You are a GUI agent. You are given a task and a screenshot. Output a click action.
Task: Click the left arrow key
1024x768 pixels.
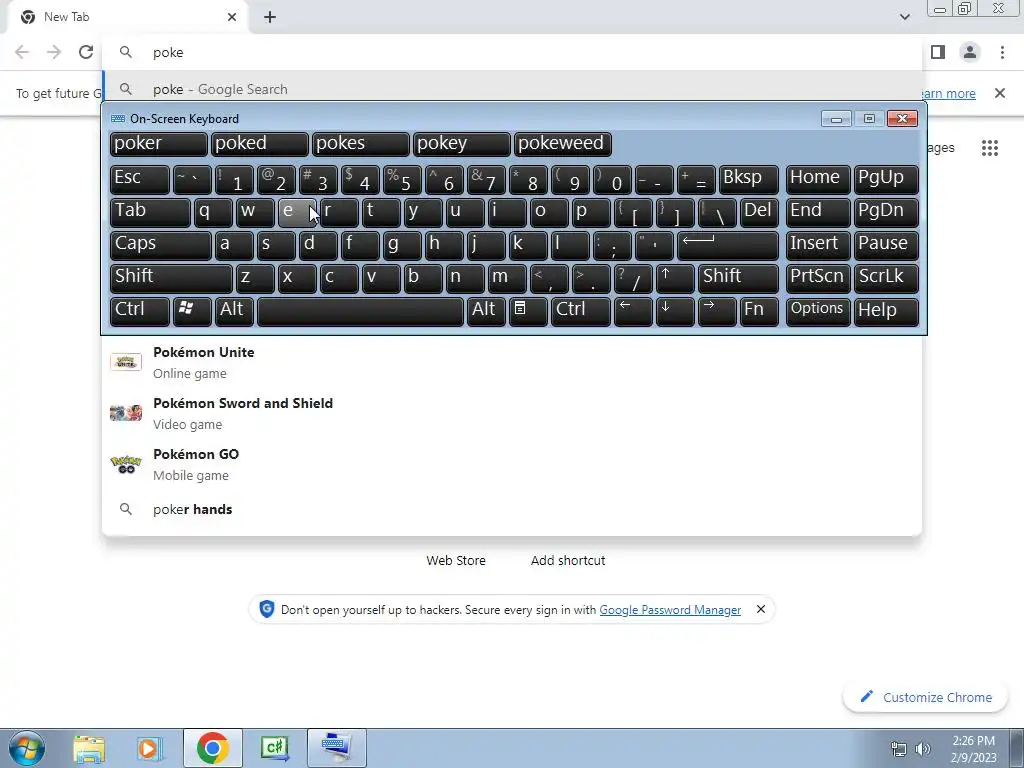[x=633, y=311]
